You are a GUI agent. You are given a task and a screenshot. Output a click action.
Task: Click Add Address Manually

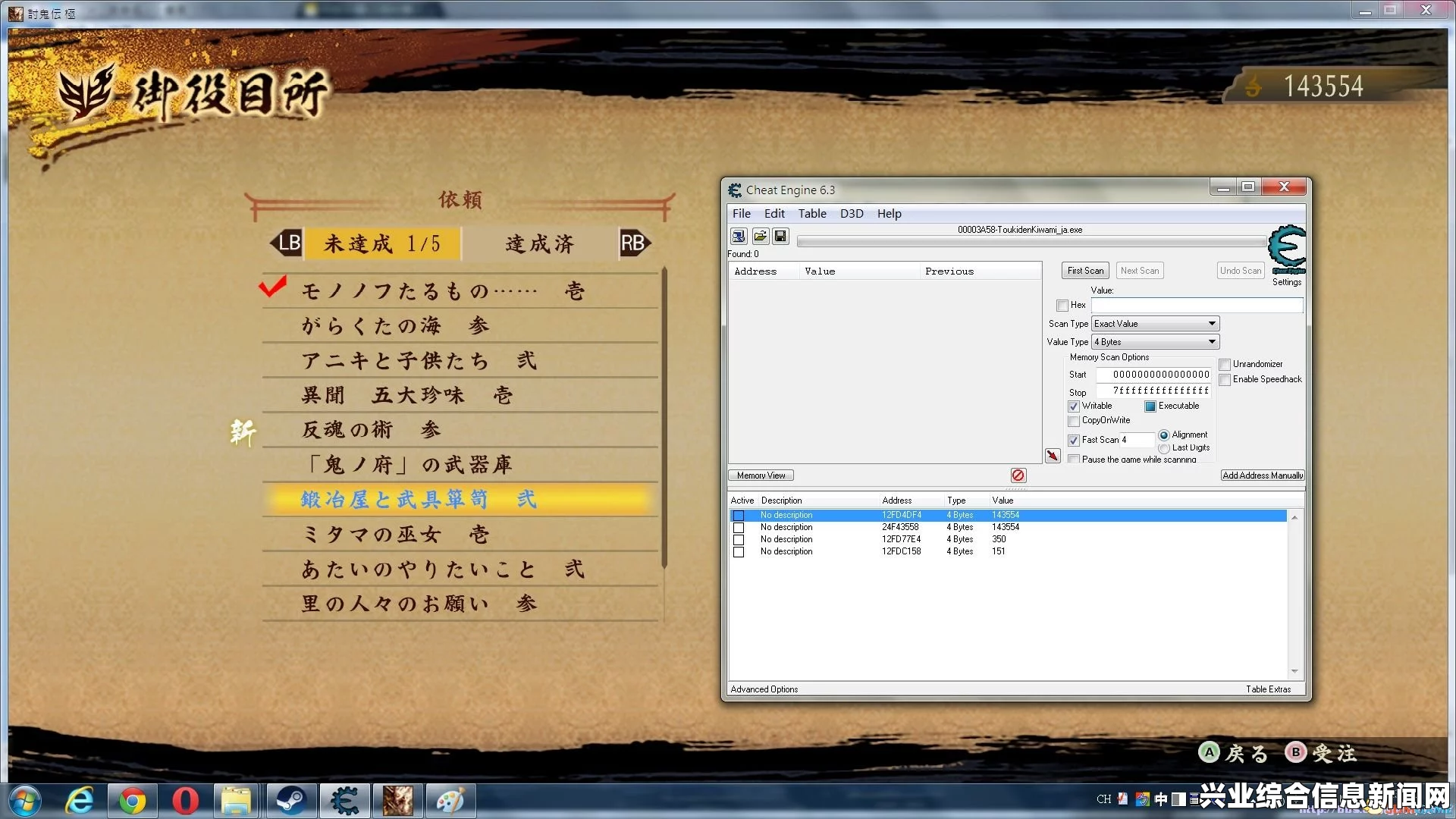pos(1263,475)
